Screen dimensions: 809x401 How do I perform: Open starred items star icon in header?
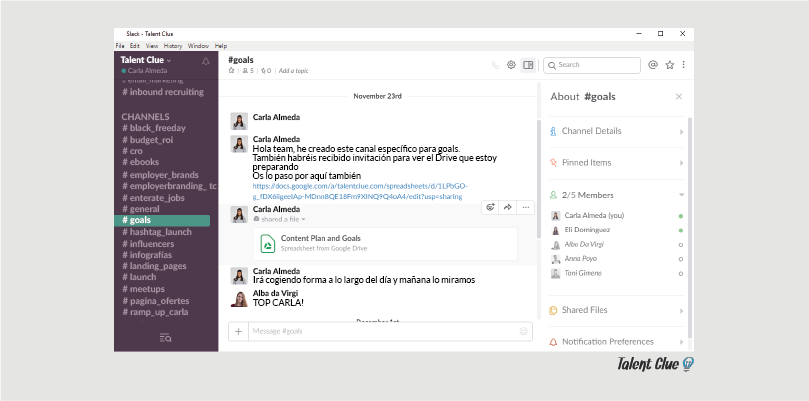[x=670, y=65]
